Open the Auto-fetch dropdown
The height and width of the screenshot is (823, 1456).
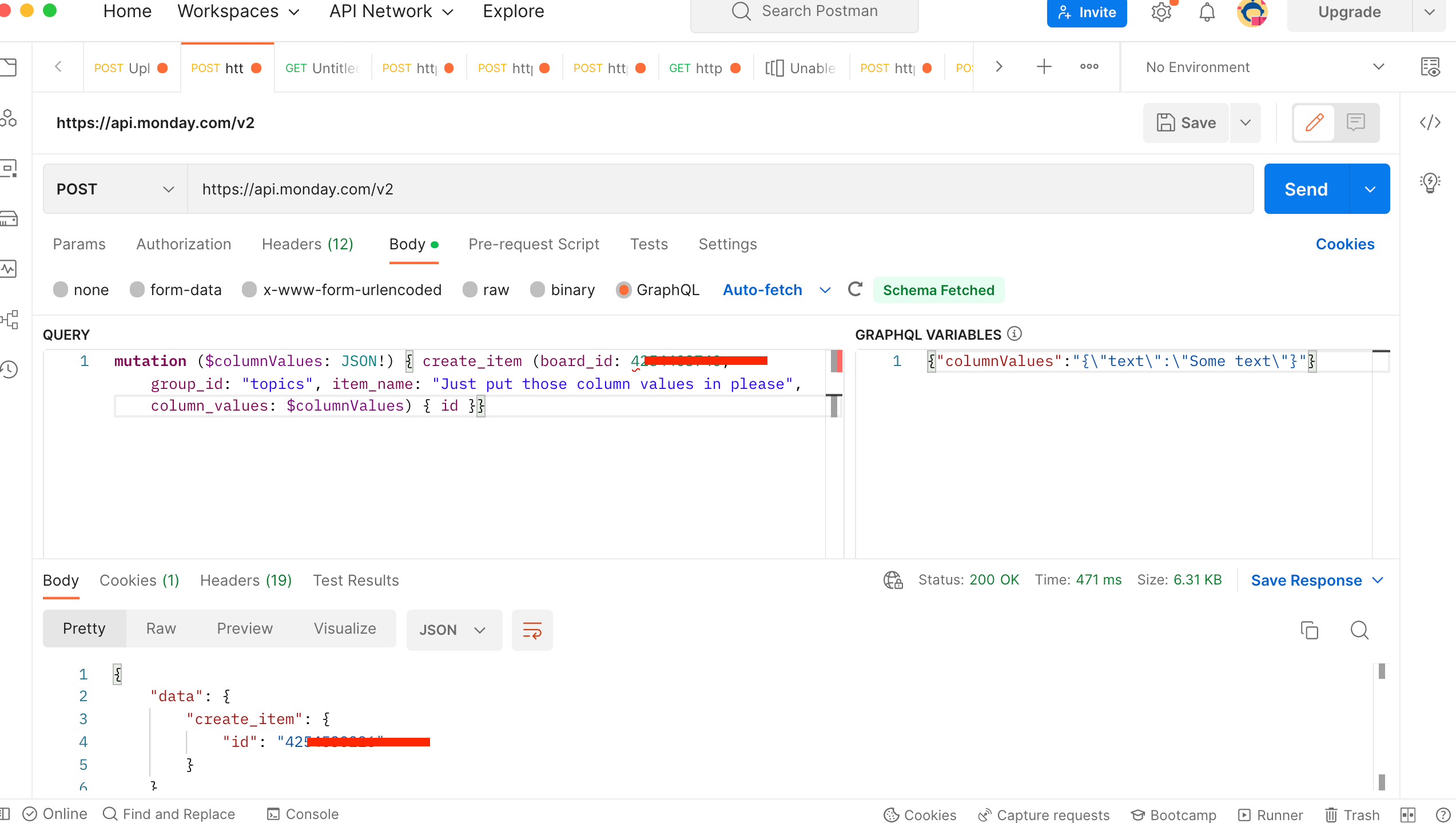[x=776, y=289]
